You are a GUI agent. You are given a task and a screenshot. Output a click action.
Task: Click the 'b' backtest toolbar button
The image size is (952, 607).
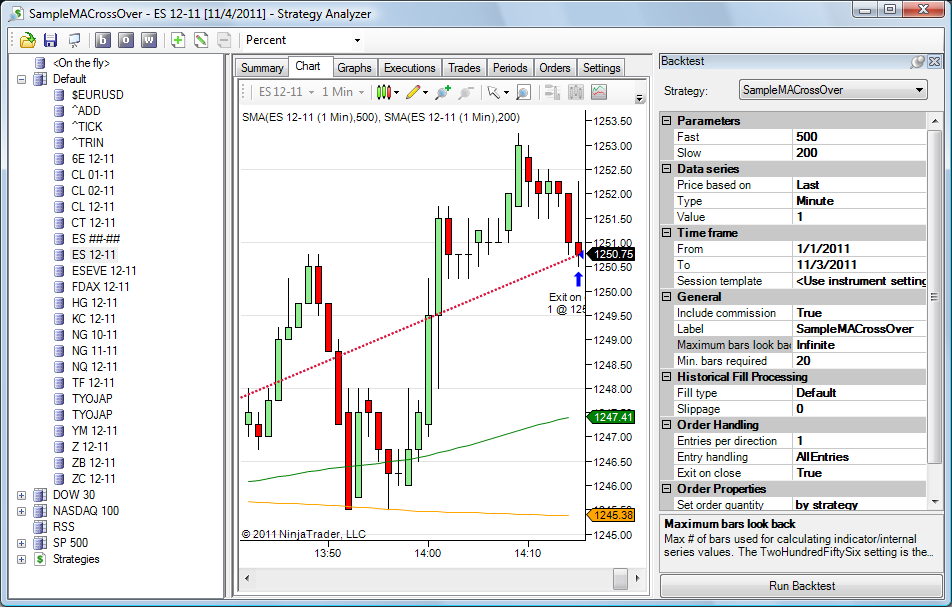click(103, 41)
